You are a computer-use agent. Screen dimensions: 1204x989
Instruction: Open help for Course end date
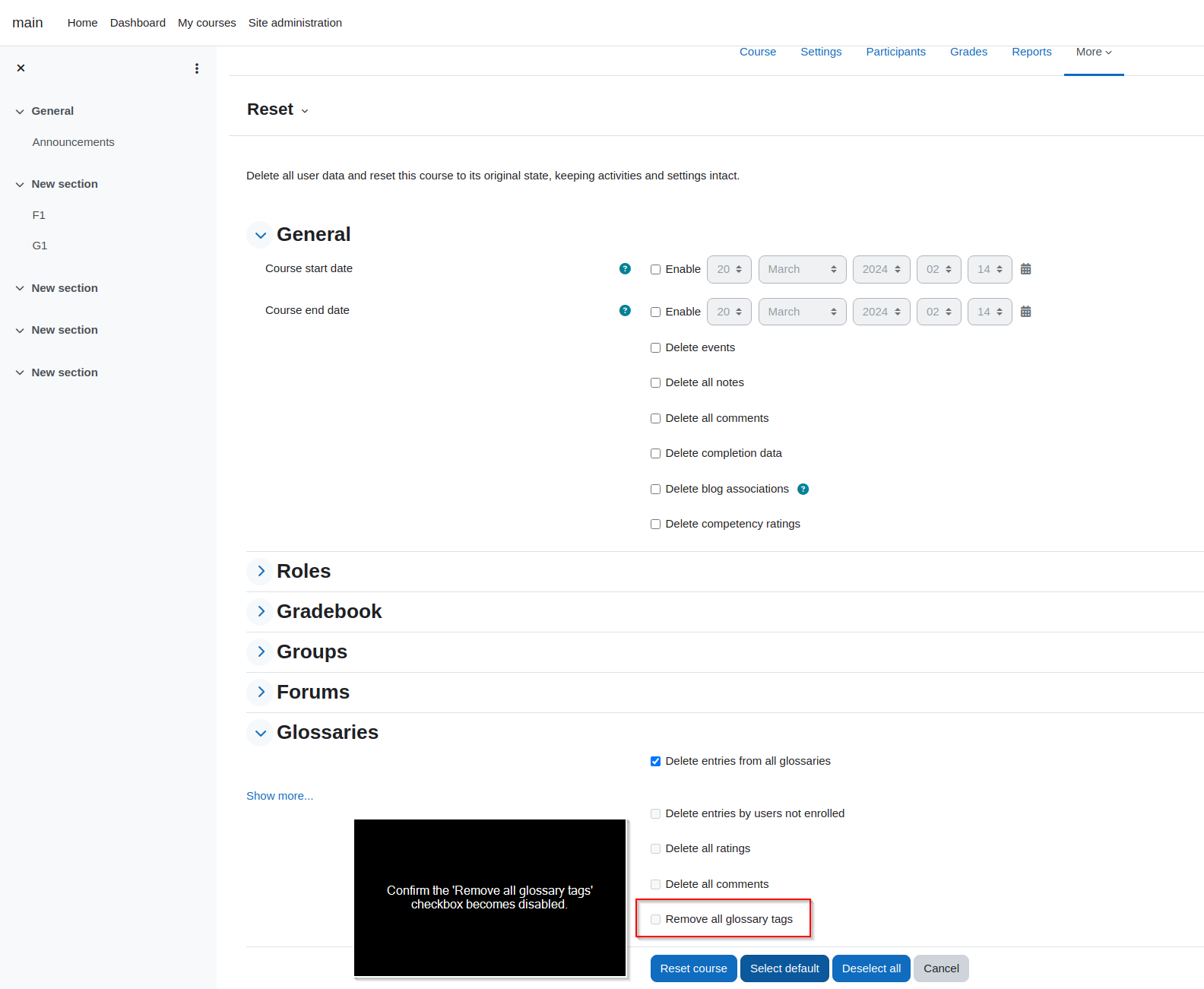pyautogui.click(x=625, y=310)
